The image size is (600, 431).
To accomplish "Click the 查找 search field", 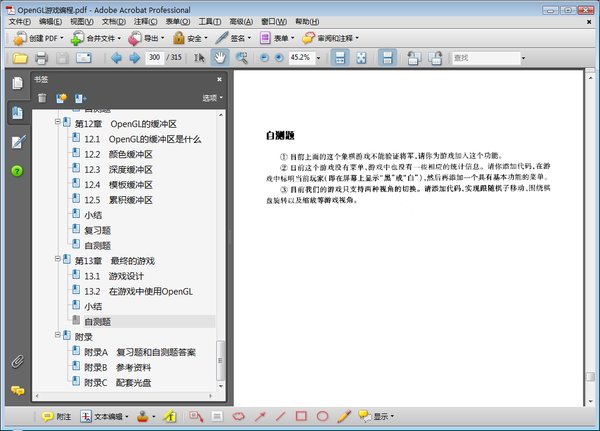I will 486,58.
